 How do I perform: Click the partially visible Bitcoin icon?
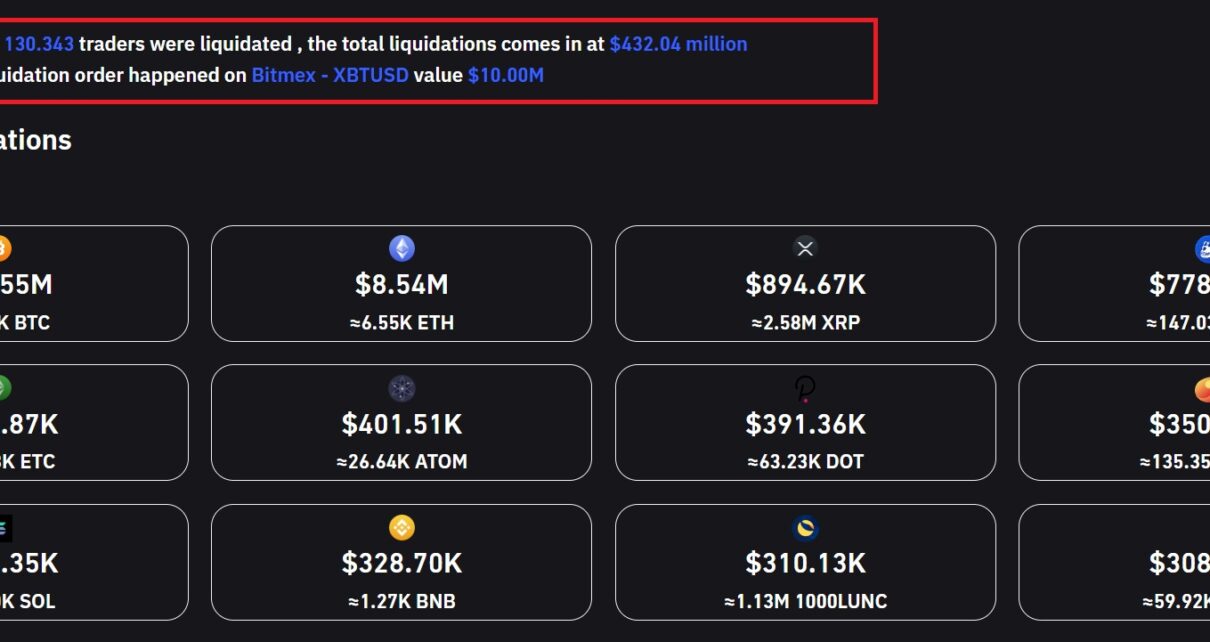pos(4,248)
